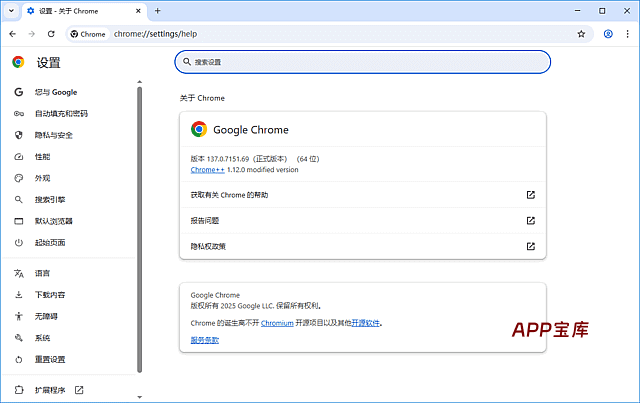Image resolution: width=640 pixels, height=403 pixels.
Task: Click the 系统 wrench icon
Action: (19, 338)
